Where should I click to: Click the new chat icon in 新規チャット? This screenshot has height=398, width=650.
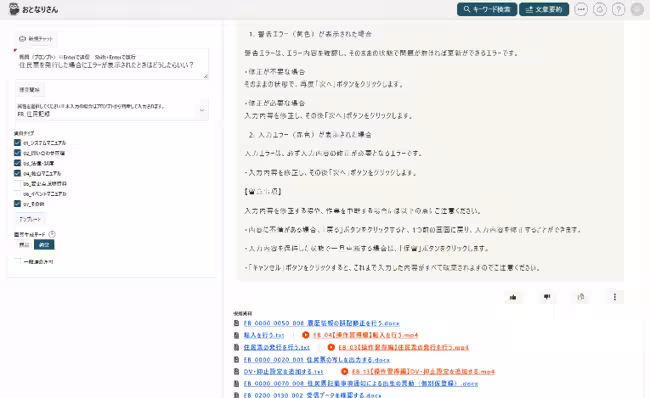click(22, 39)
